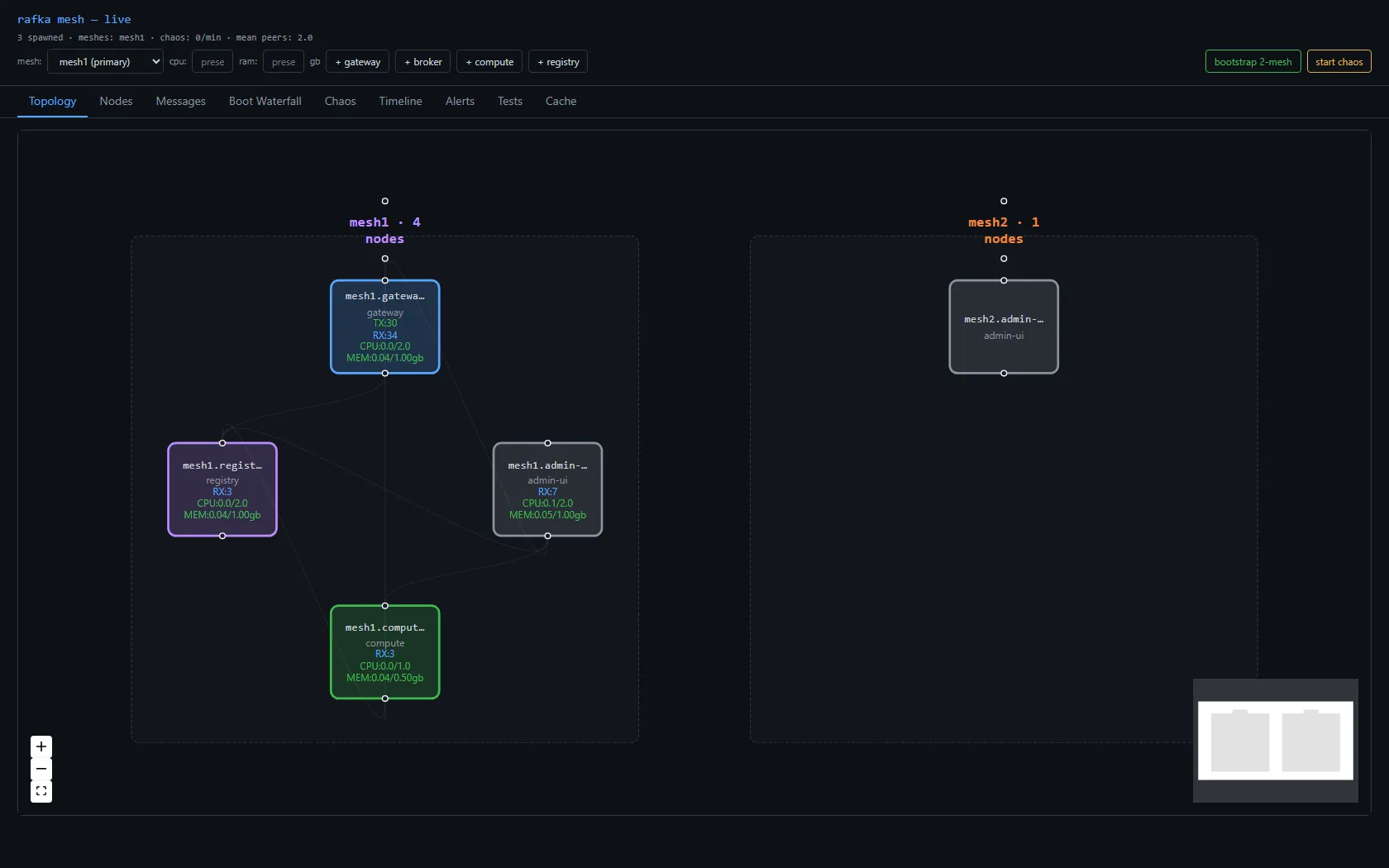
Task: Click the mesh2.admin-ui top connection handle
Action: (1004, 280)
